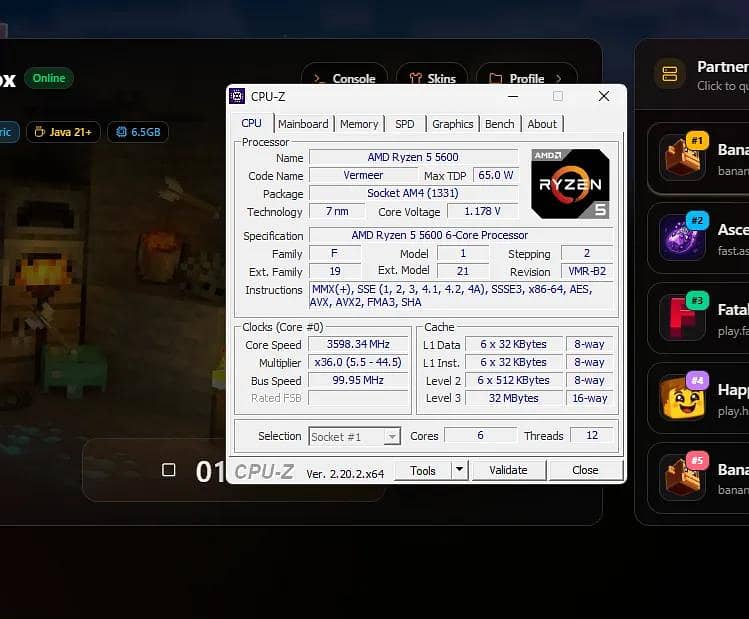Click the Cores value 6

coord(481,435)
